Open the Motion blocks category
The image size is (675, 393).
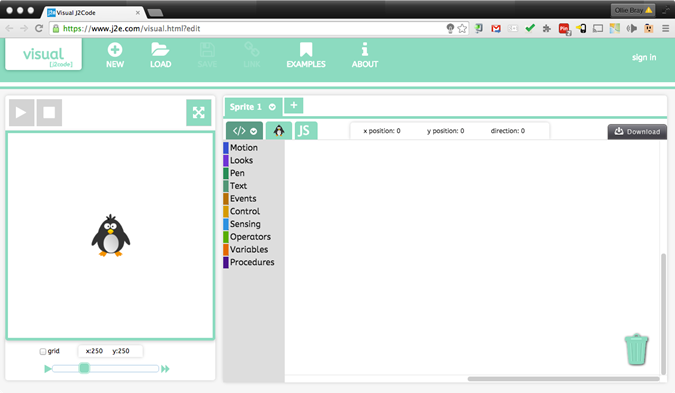coord(244,148)
